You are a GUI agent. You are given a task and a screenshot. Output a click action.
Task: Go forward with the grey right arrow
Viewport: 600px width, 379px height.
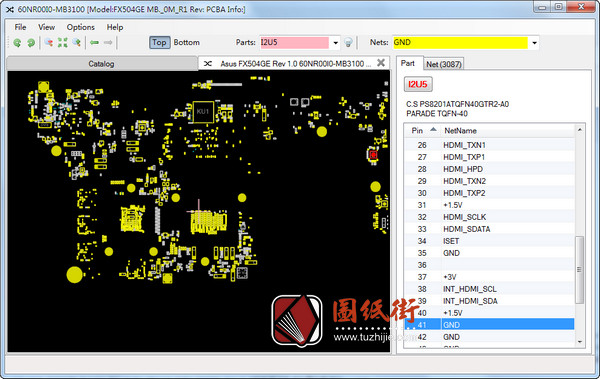coord(108,42)
